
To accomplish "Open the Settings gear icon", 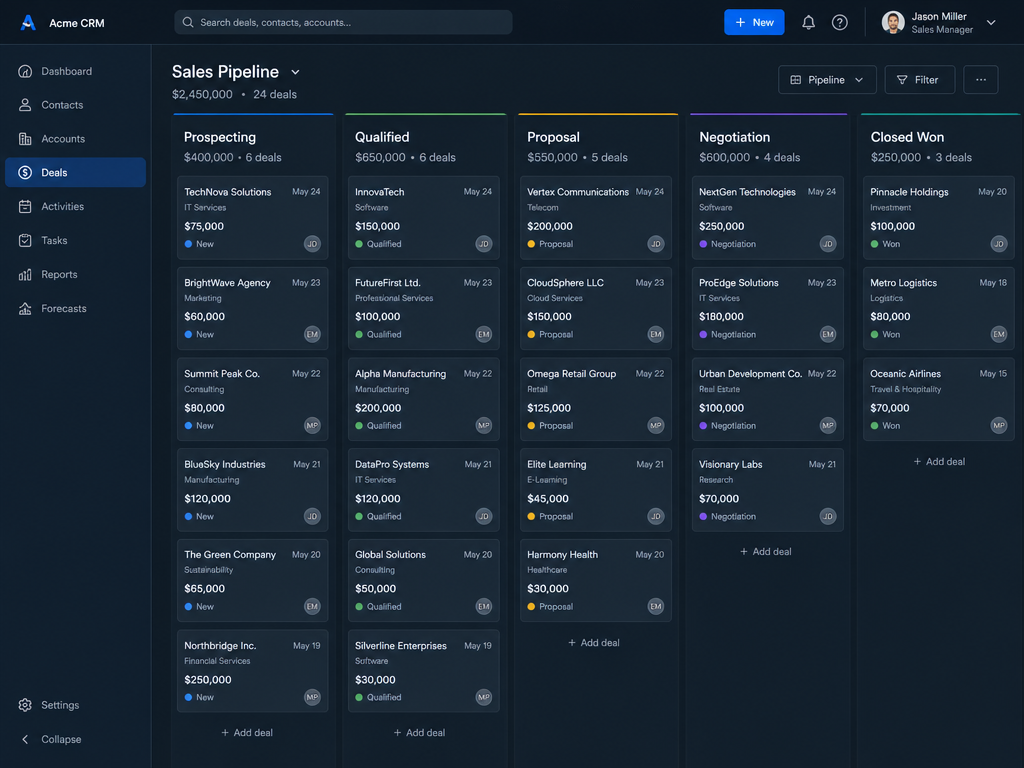I will 25,705.
